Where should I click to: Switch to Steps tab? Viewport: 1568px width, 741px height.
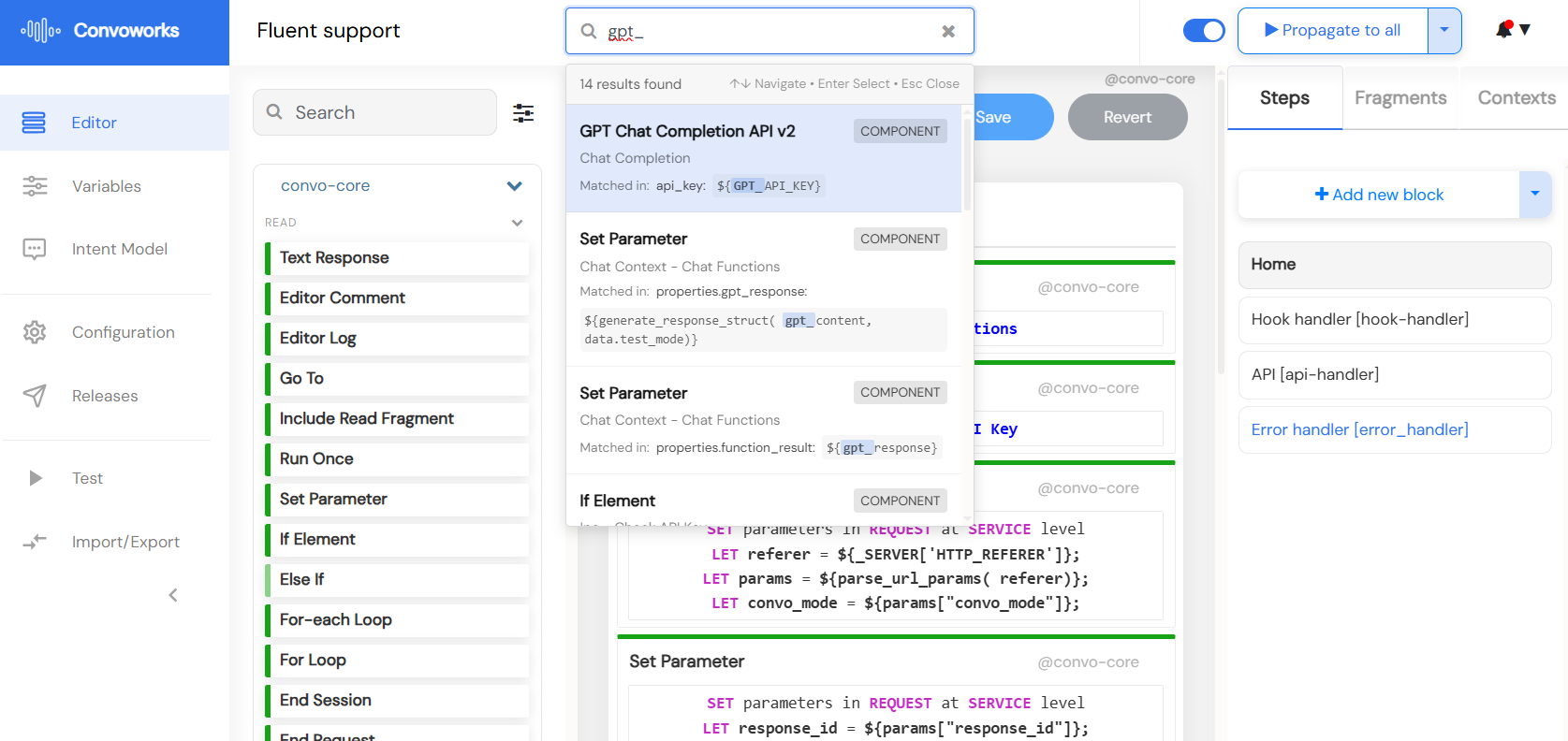point(1284,98)
